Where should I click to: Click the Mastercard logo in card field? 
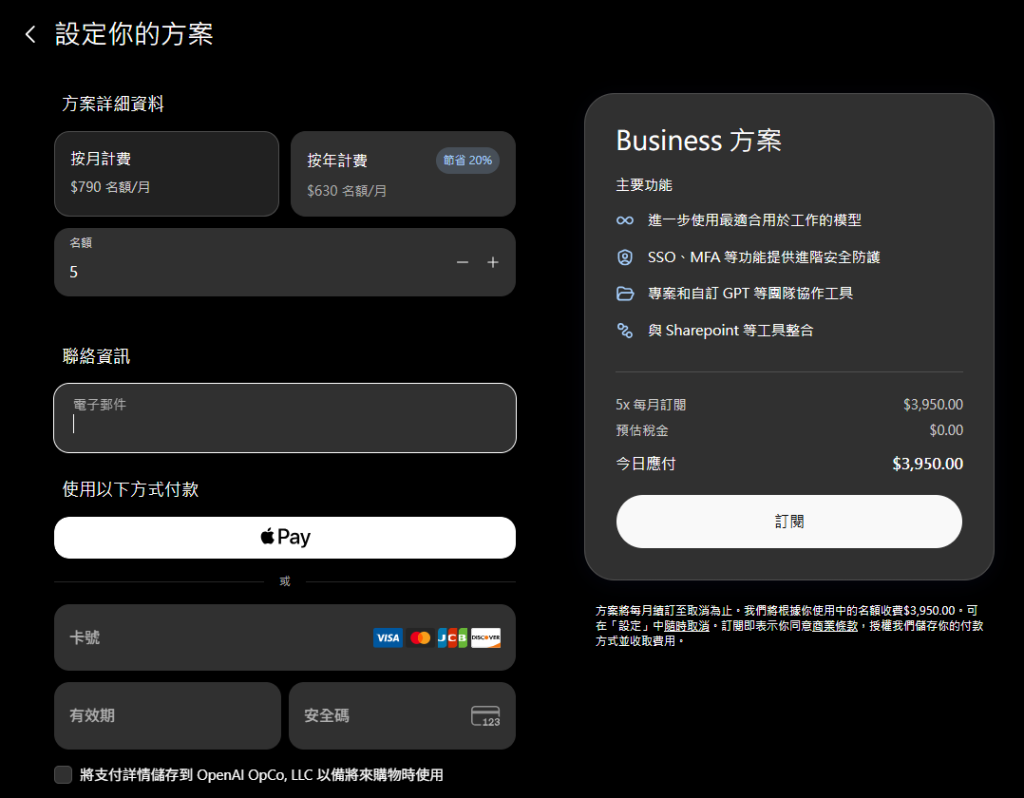[420, 638]
